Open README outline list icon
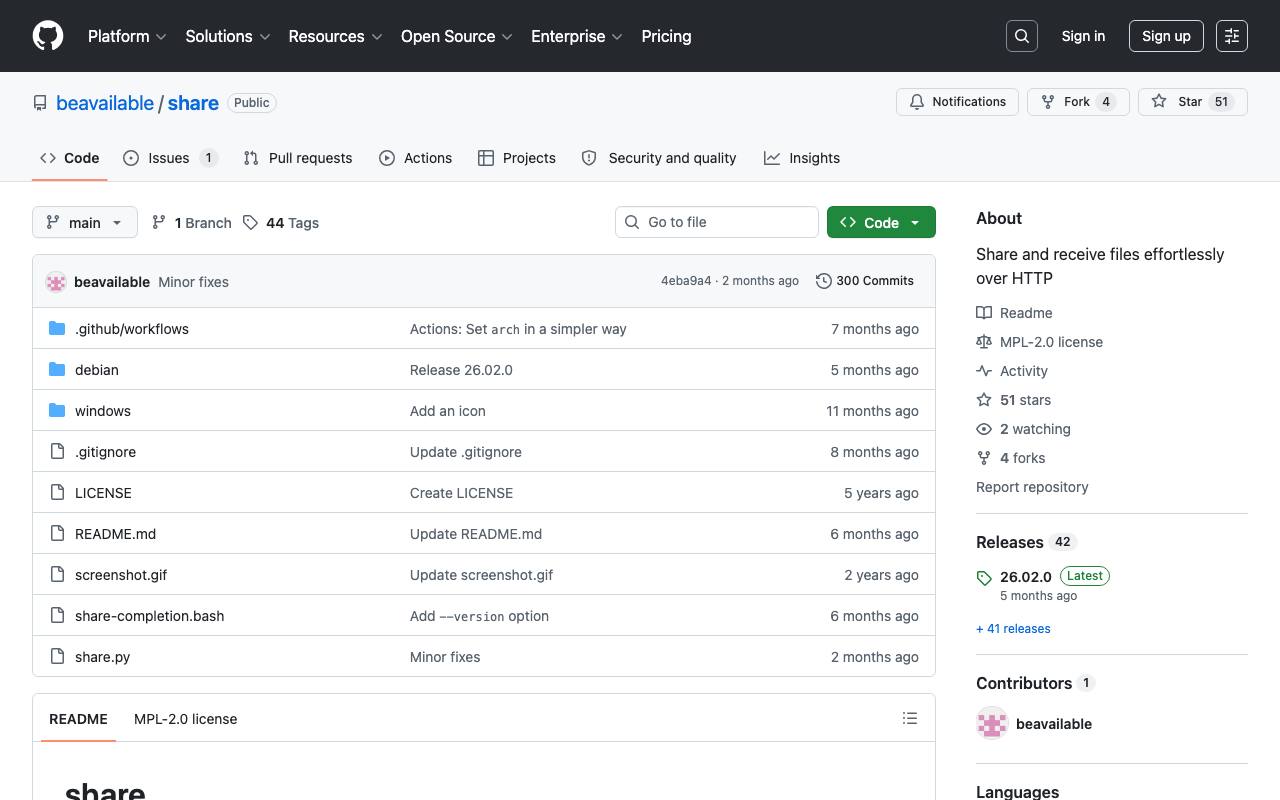The width and height of the screenshot is (1280, 800). coord(910,718)
